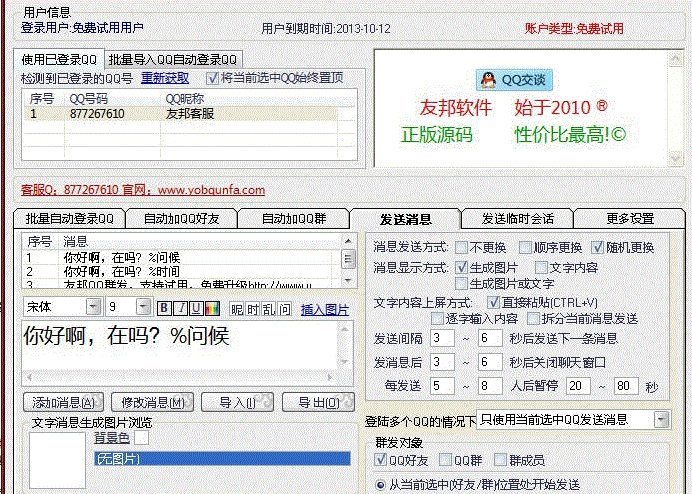Viewport: 692px width, 494px height.
Task: Select QQ row 877267610 友邦客服
Action: (x=180, y=114)
